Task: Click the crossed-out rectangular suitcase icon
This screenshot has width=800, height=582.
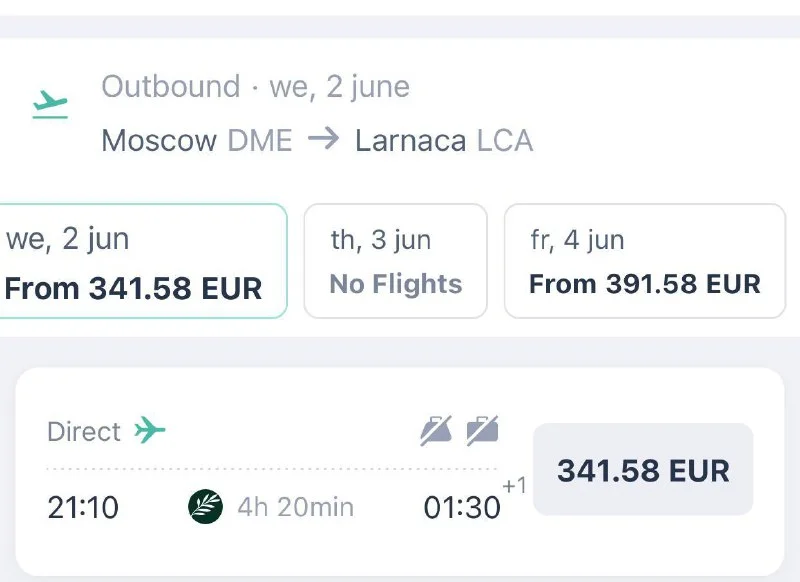Action: [x=482, y=430]
